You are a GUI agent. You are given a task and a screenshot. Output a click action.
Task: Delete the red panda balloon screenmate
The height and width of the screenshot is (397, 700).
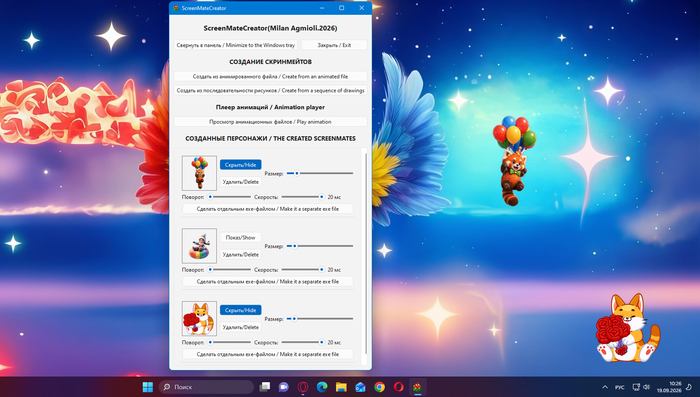[x=241, y=182]
